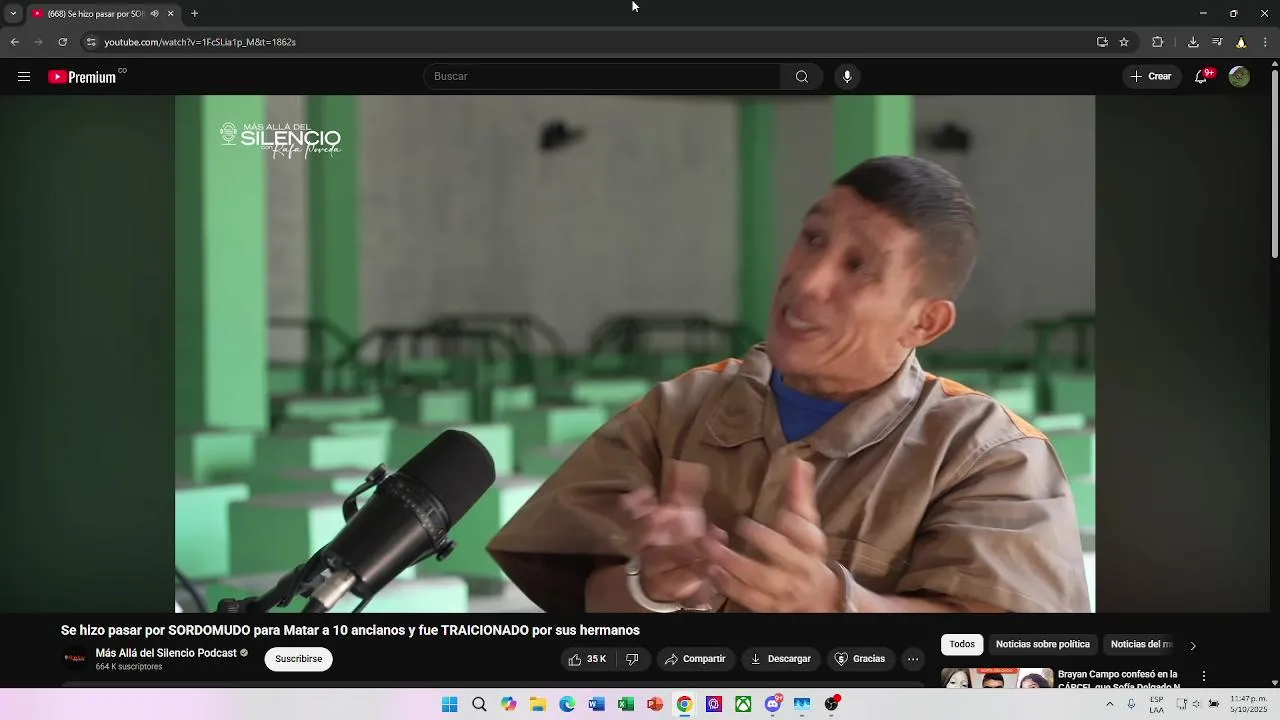Open more actions ellipsis under video

click(x=913, y=659)
